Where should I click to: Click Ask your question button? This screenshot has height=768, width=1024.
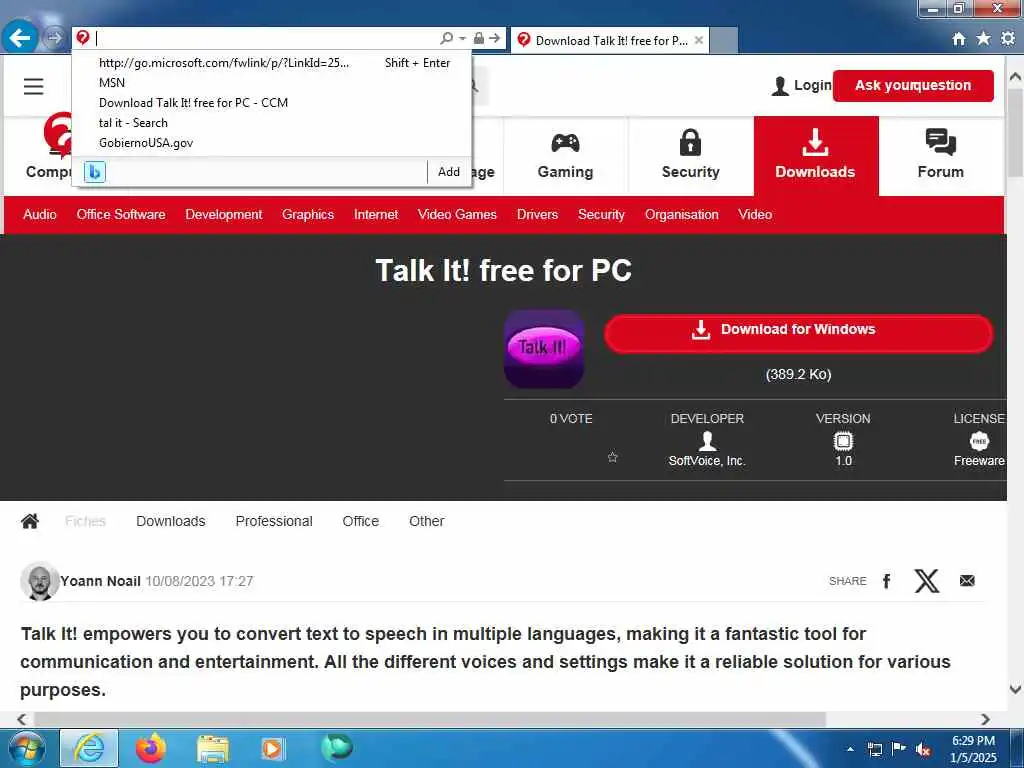coord(913,86)
